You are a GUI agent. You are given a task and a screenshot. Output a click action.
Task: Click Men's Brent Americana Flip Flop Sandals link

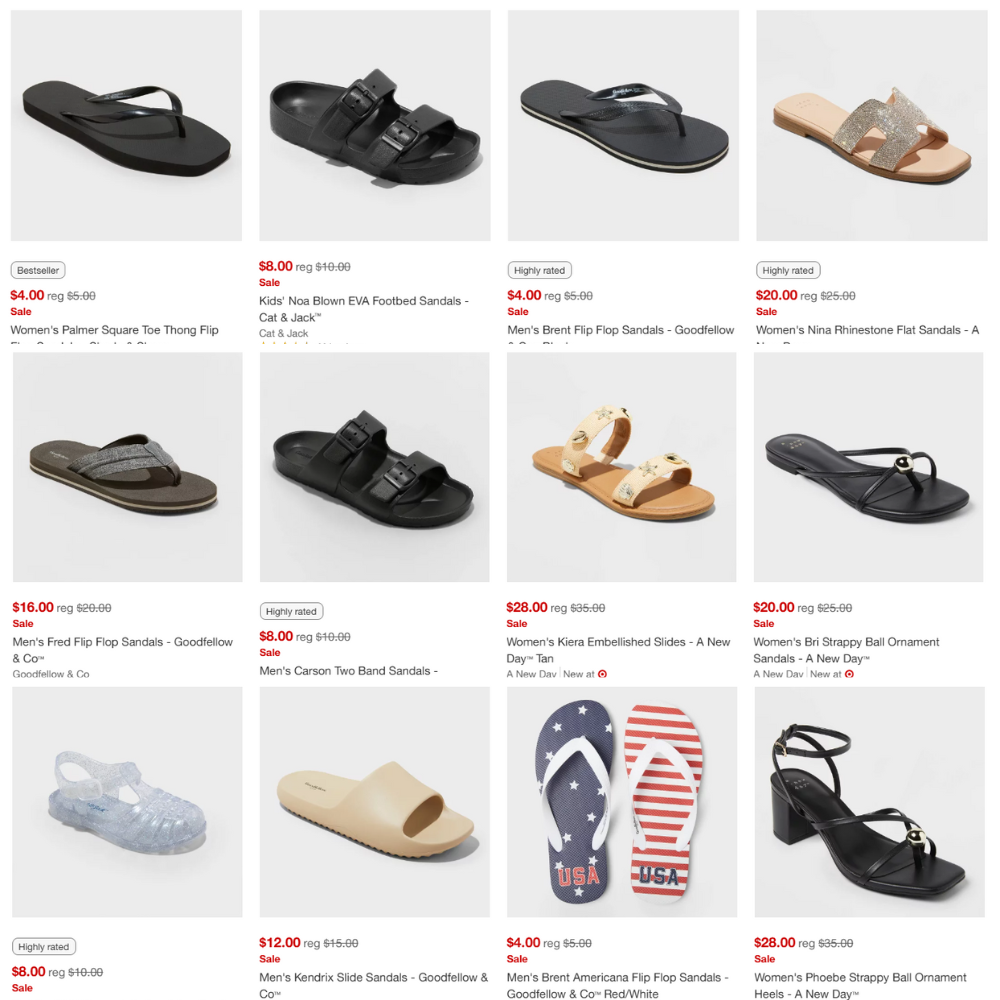(617, 985)
